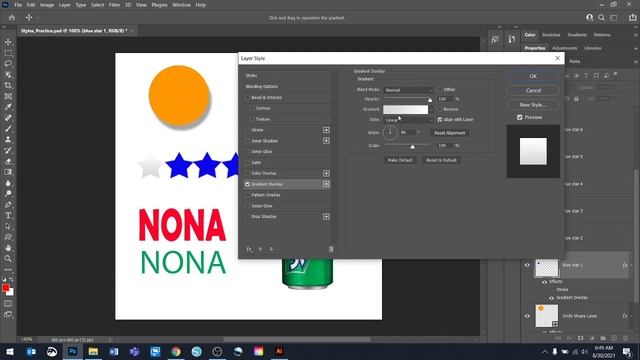Click the Angle dial control
This screenshot has width=640, height=360.
tap(390, 133)
